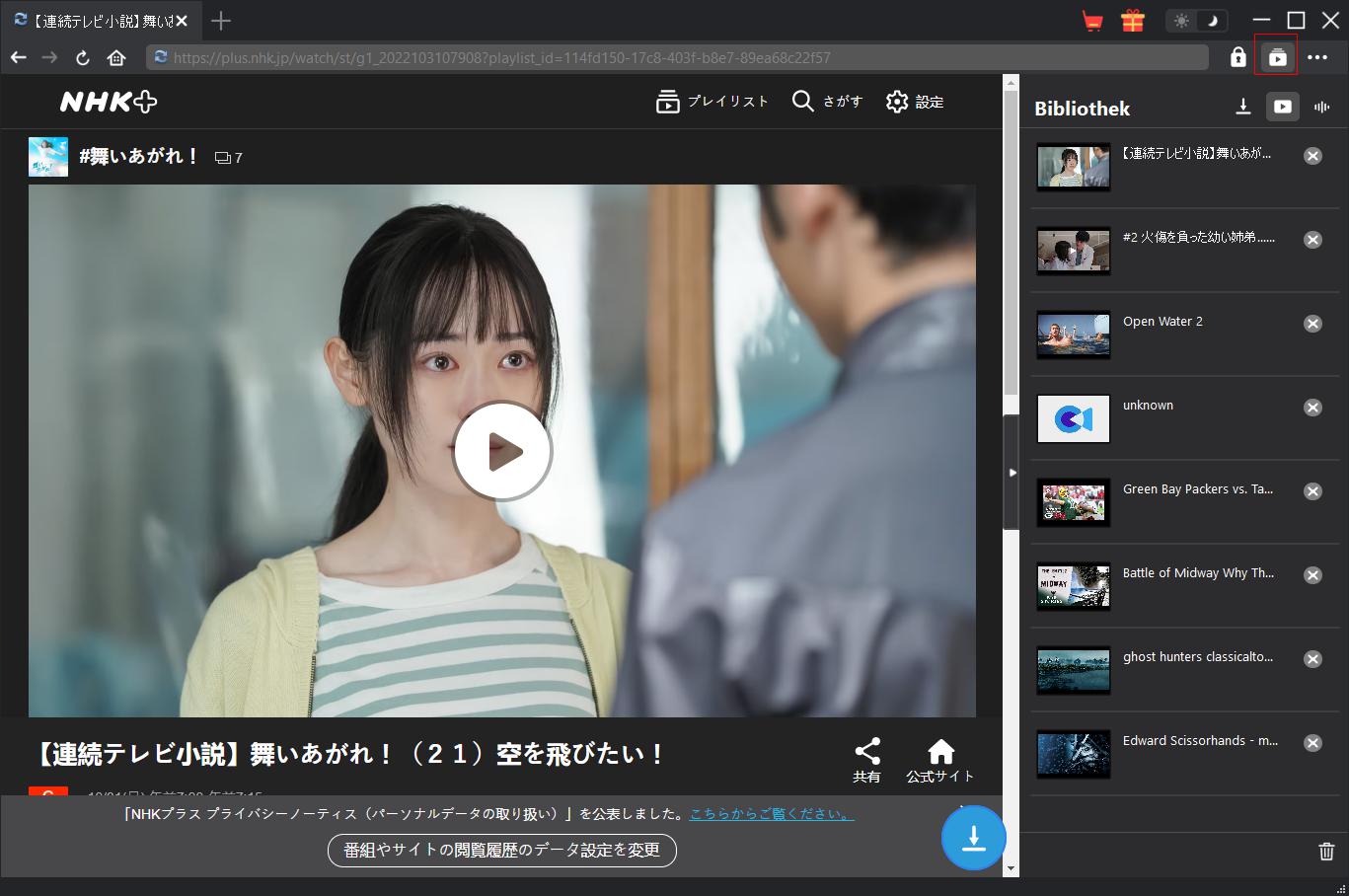Play the NHK video
Viewport: 1349px width, 896px height.
coord(502,451)
